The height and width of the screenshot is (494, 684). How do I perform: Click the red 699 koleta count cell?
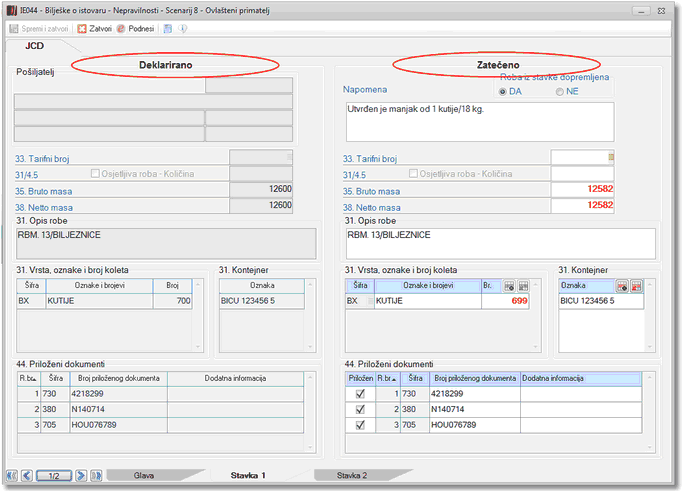505,301
